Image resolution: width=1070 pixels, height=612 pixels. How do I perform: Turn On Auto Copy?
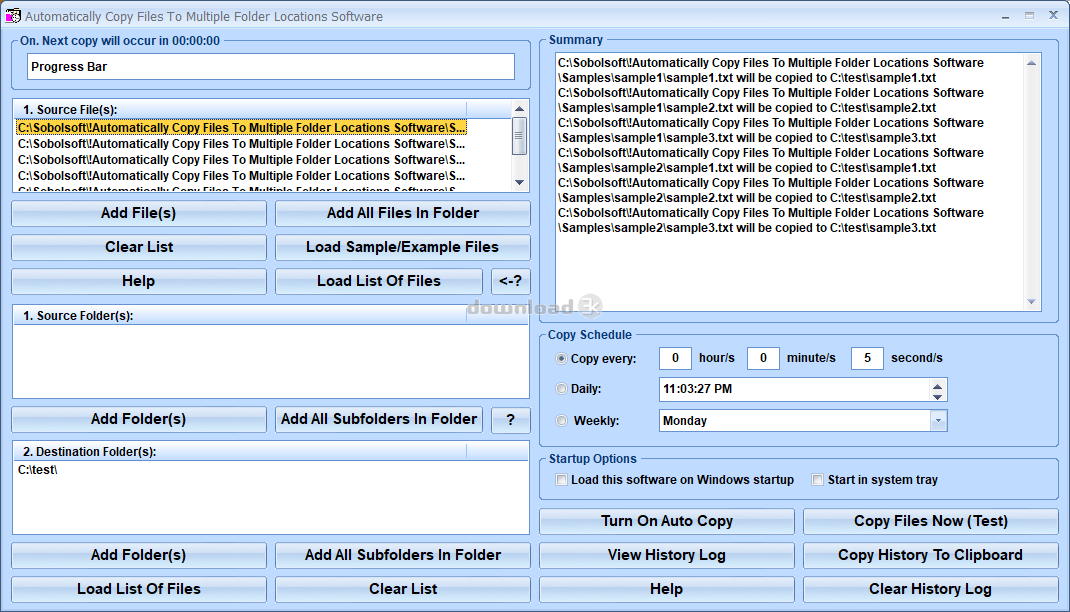[x=667, y=521]
